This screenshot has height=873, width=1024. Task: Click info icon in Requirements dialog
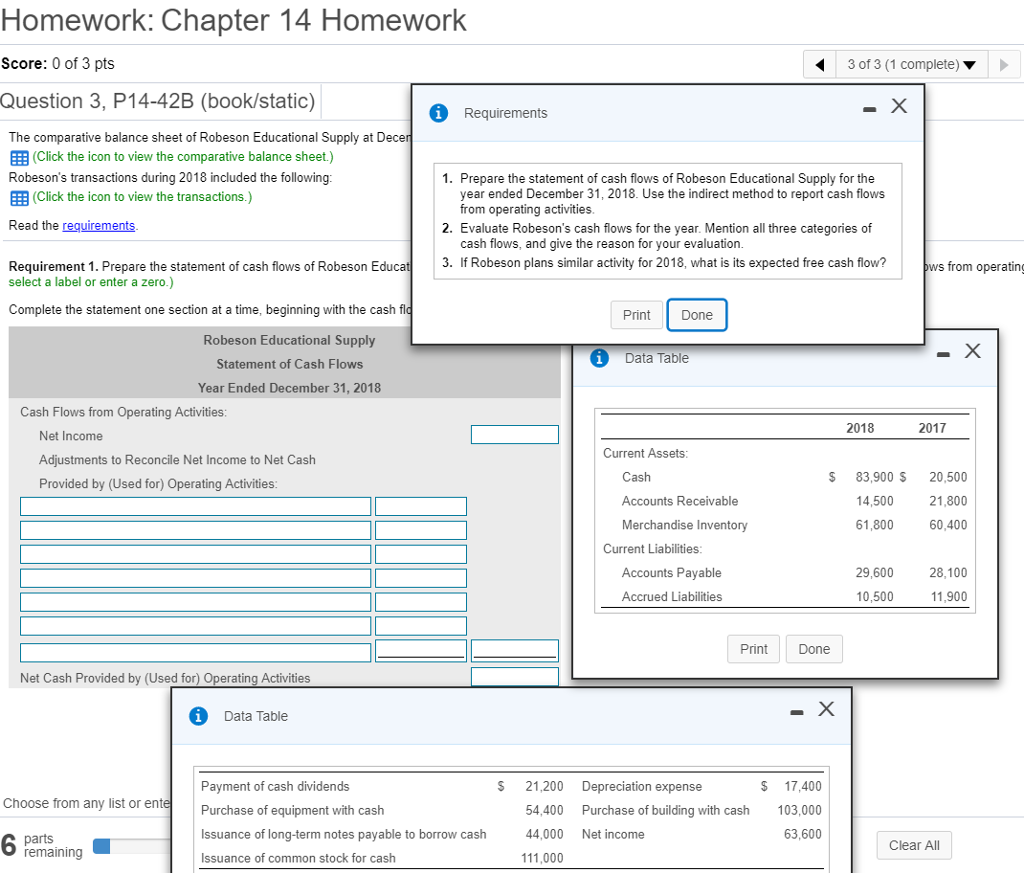(439, 113)
